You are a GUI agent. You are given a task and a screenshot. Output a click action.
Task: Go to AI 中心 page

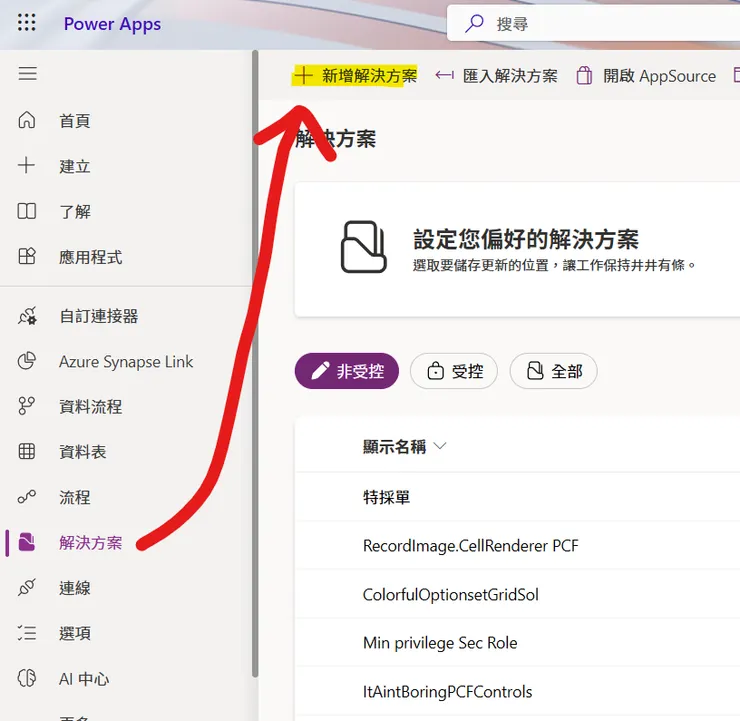click(84, 679)
